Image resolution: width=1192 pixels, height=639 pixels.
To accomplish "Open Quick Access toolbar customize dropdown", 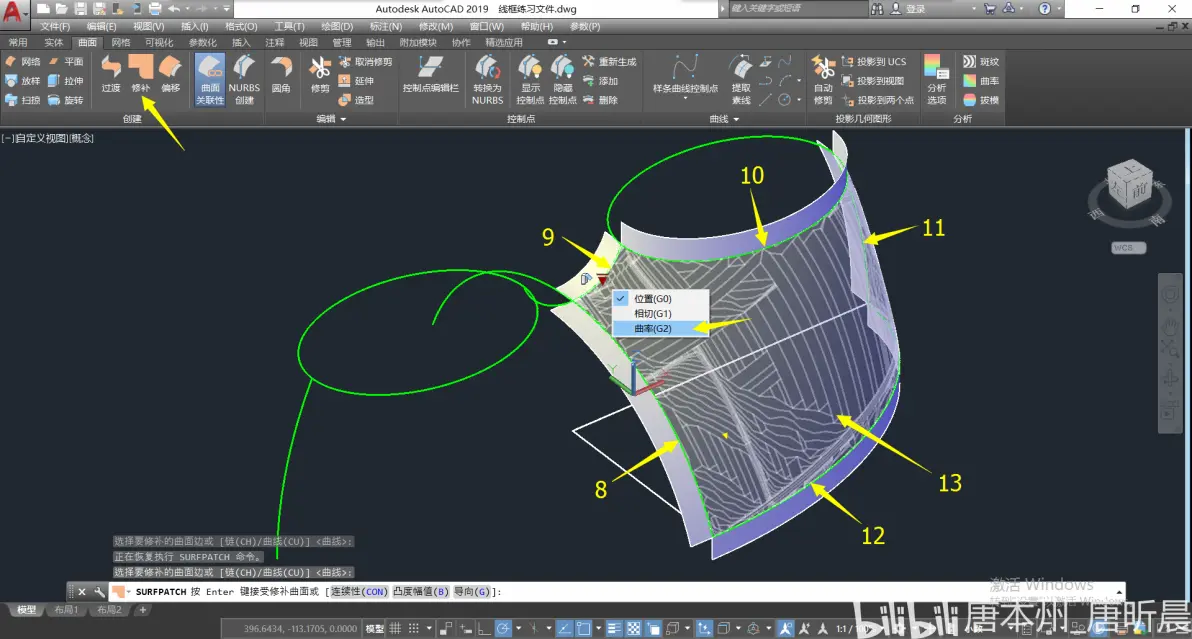I will click(x=227, y=9).
